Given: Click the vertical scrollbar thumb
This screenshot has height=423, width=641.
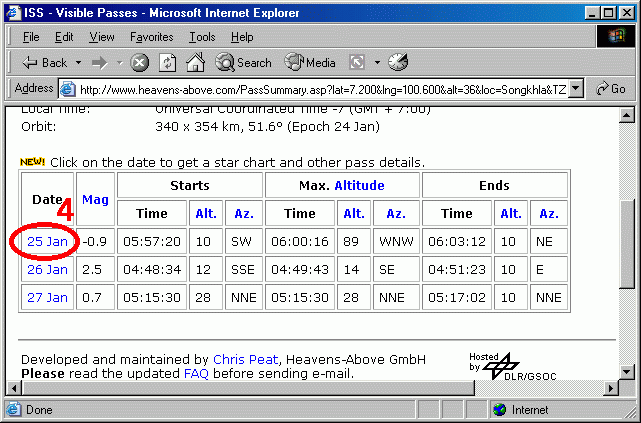Looking at the screenshot, I should click(x=627, y=244).
